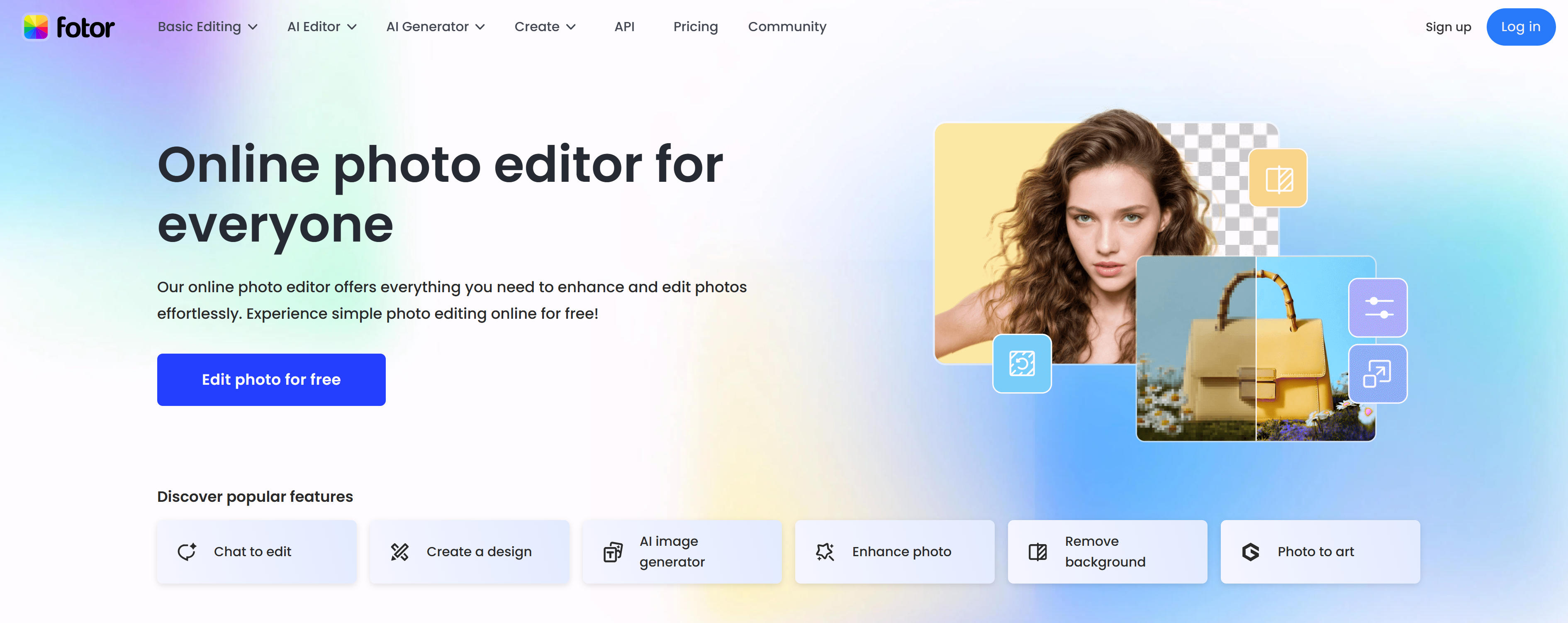Image resolution: width=1568 pixels, height=623 pixels.
Task: Click the Fotor logo icon
Action: pos(35,27)
